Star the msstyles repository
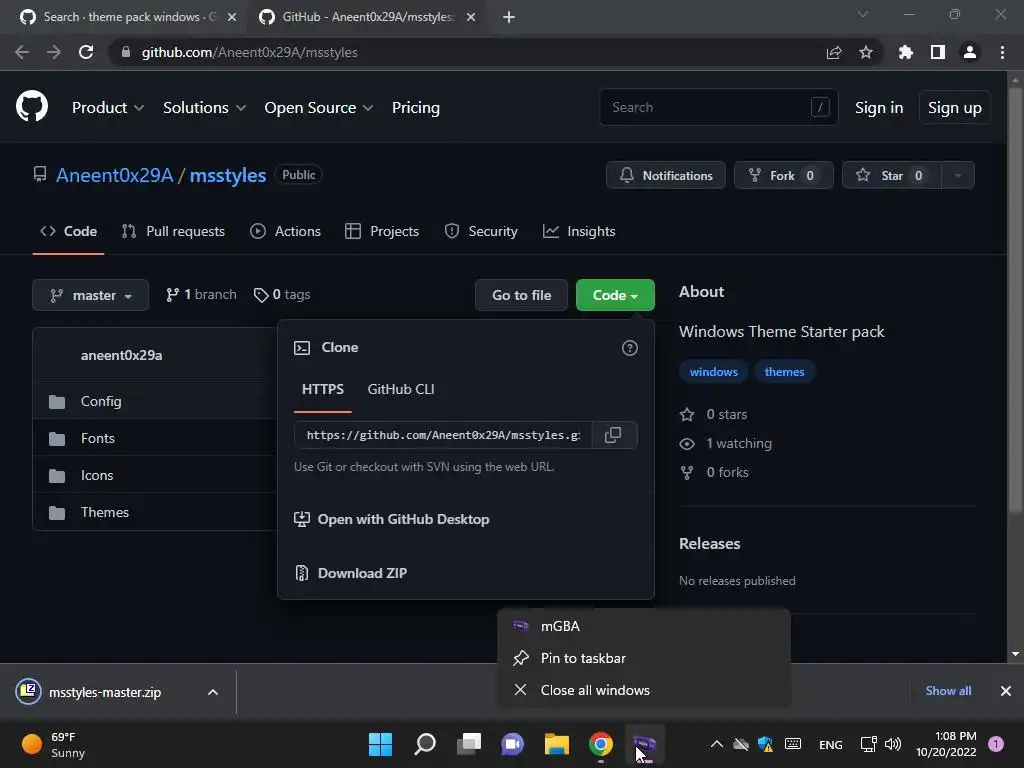 click(892, 175)
